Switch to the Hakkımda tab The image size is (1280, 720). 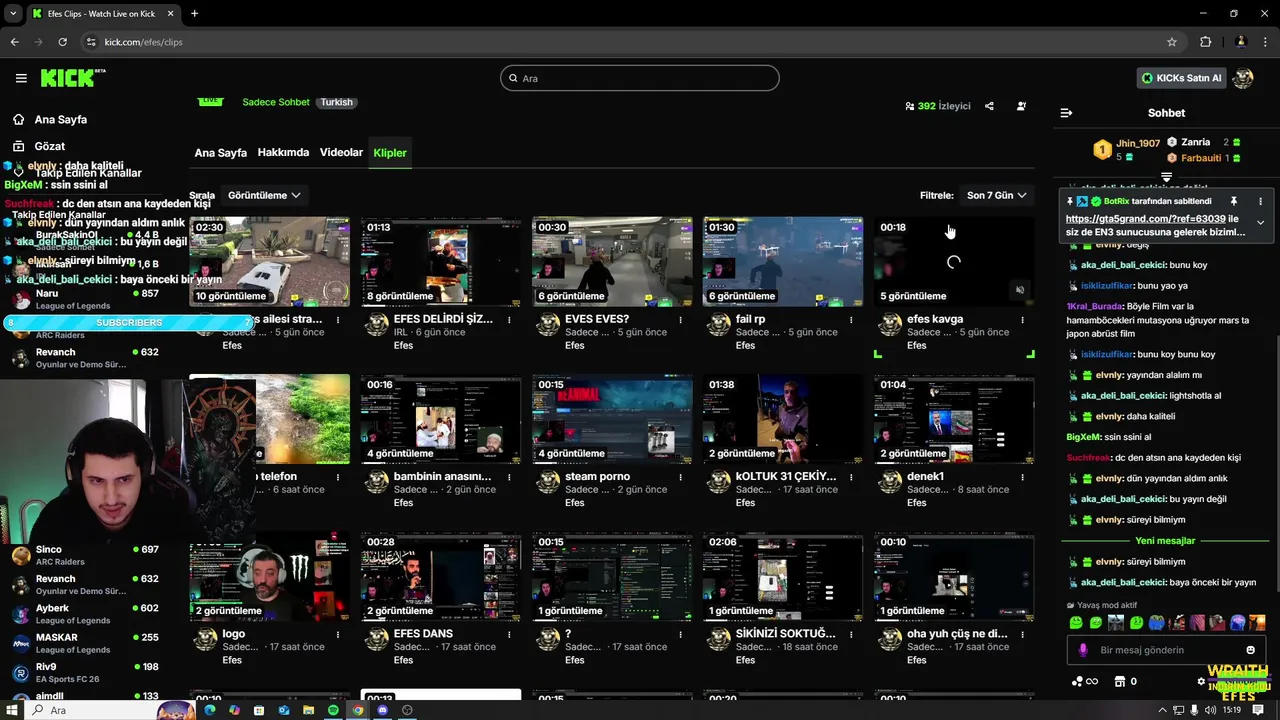click(283, 153)
